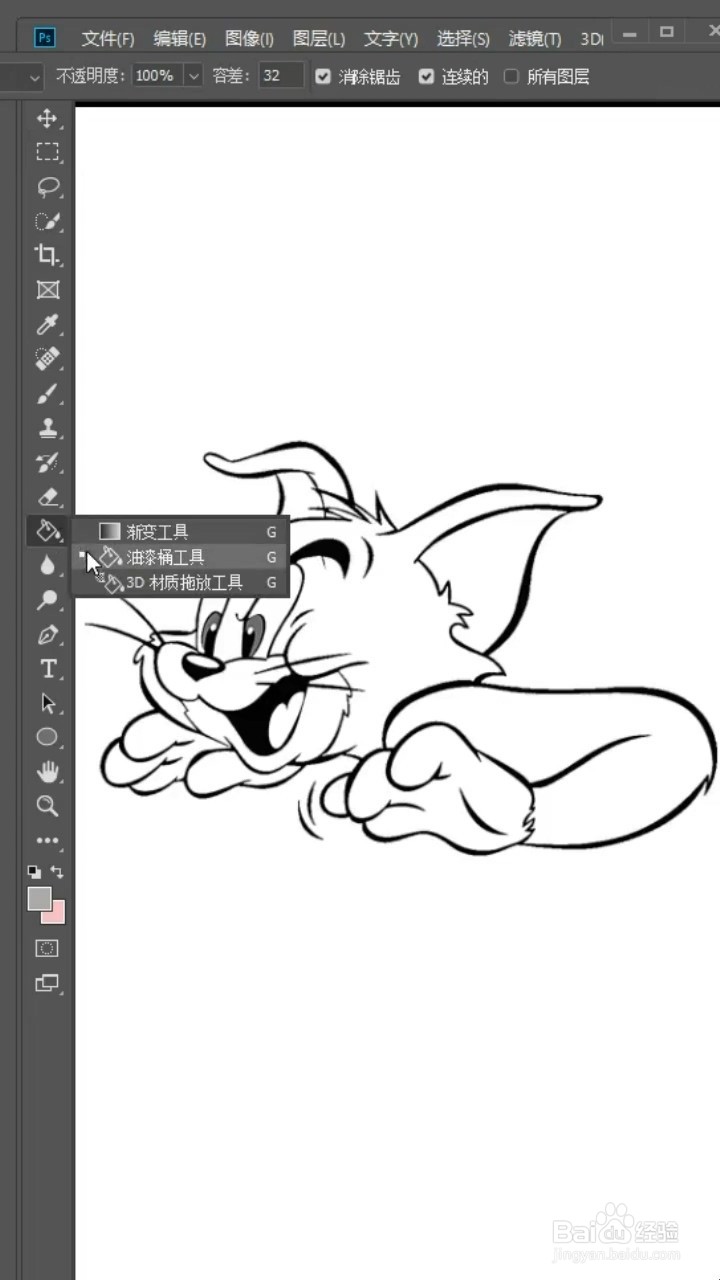Image resolution: width=720 pixels, height=1280 pixels.
Task: Select the Zoom tool
Action: pyautogui.click(x=47, y=806)
